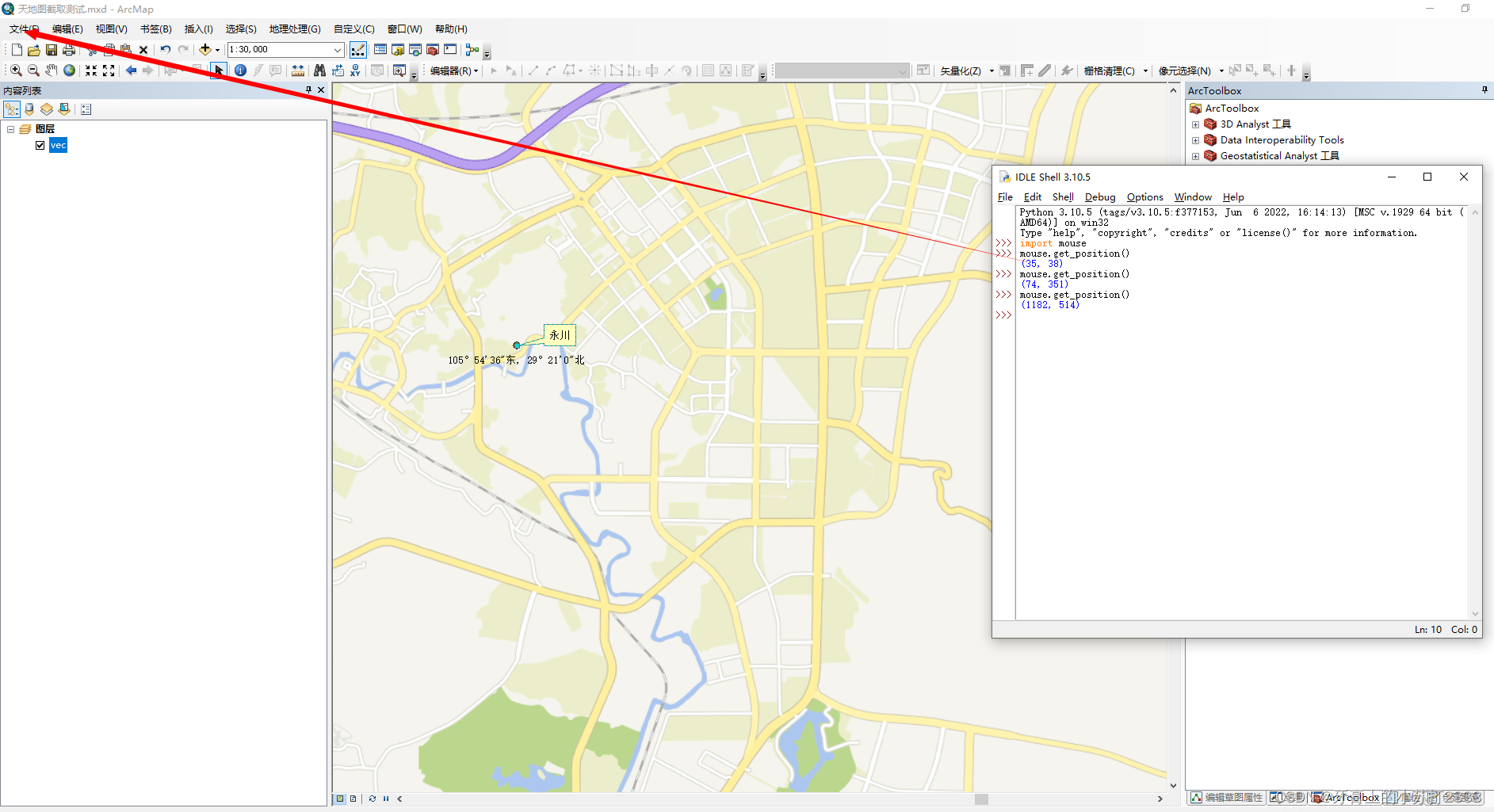Click the Add Data button

coord(205,49)
